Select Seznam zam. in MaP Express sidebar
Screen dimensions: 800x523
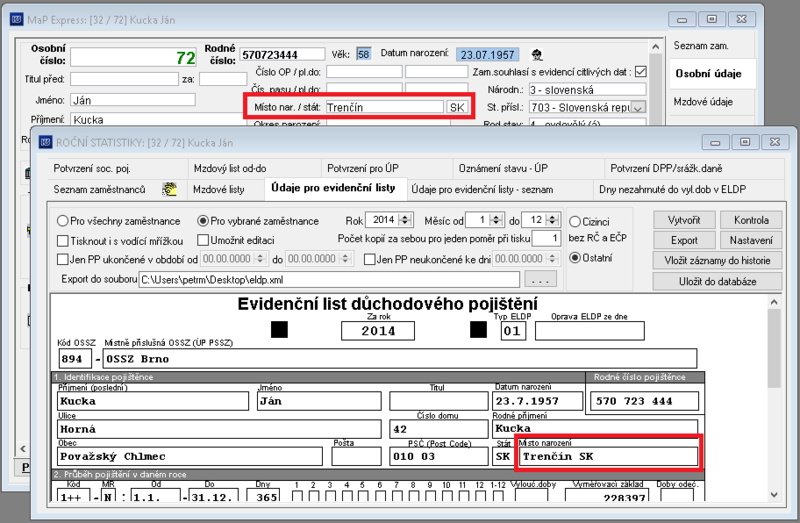pyautogui.click(x=712, y=46)
